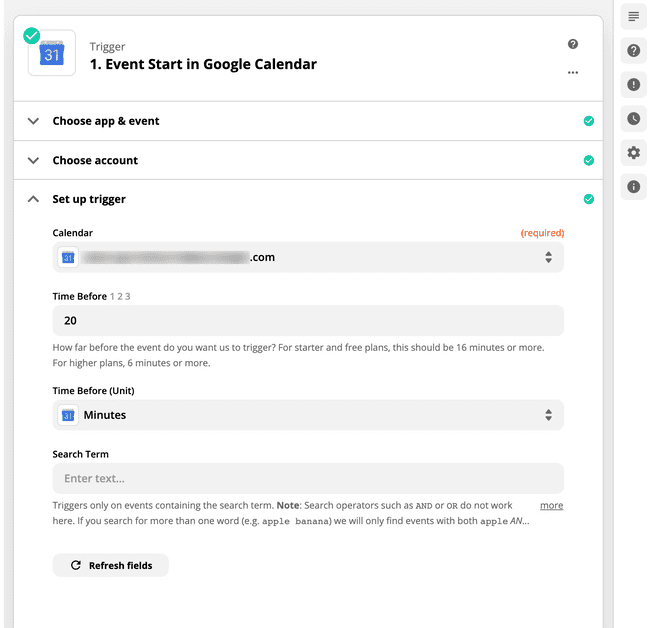The image size is (650, 628).
Task: Open the settings gear in the sidebar
Action: pos(633,153)
